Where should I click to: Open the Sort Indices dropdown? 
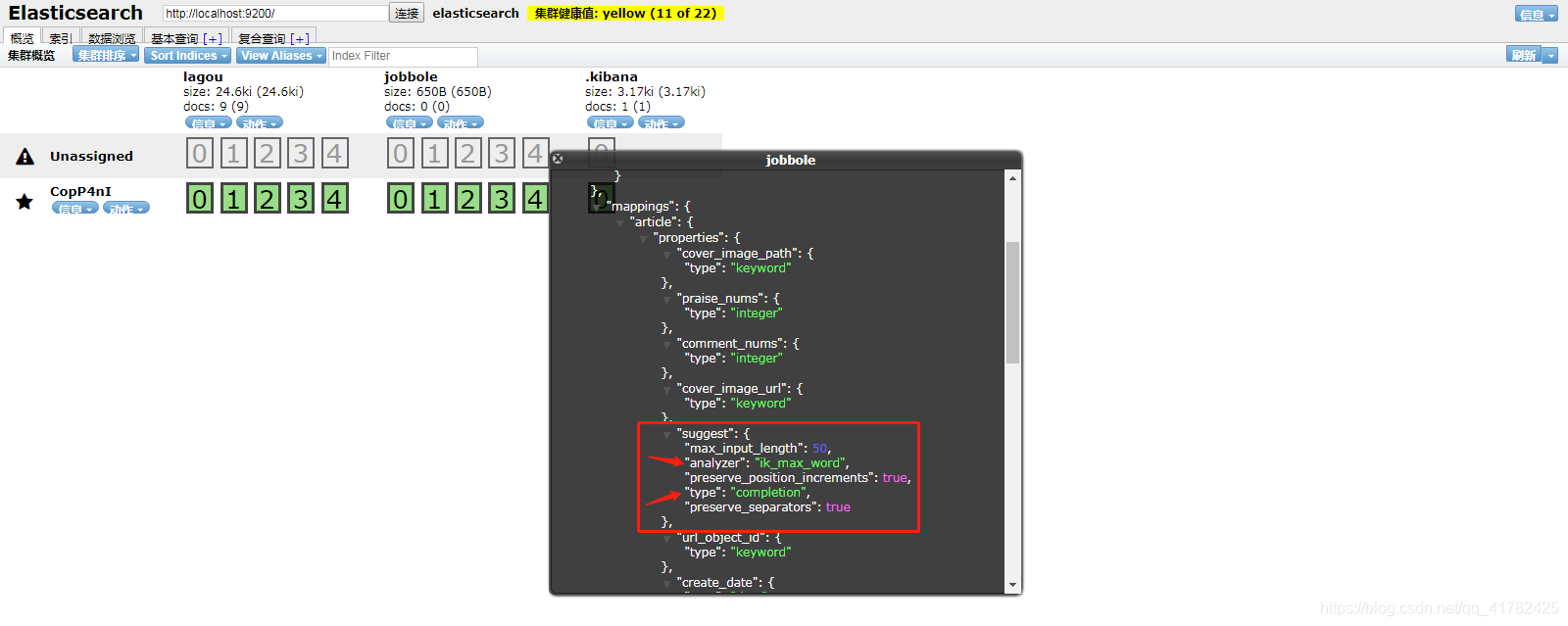(x=188, y=56)
